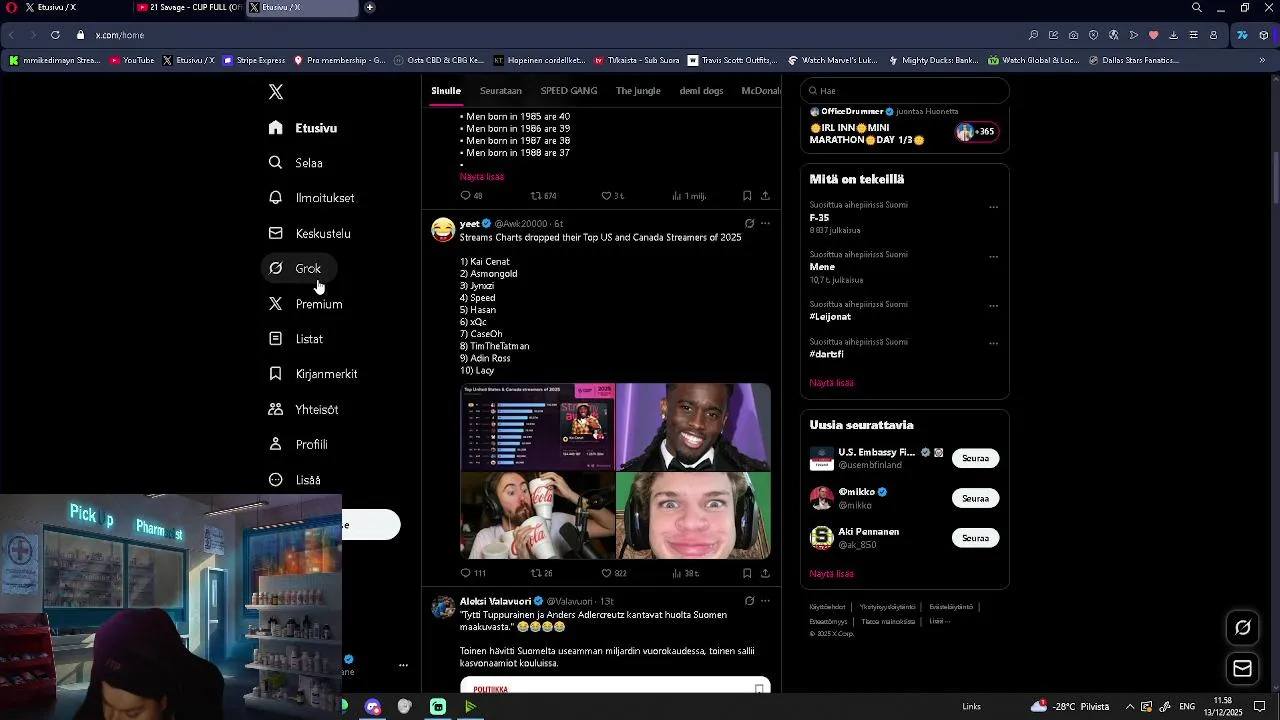Open Yhteisöt communities
The width and height of the screenshot is (1280, 720).
coord(304,409)
